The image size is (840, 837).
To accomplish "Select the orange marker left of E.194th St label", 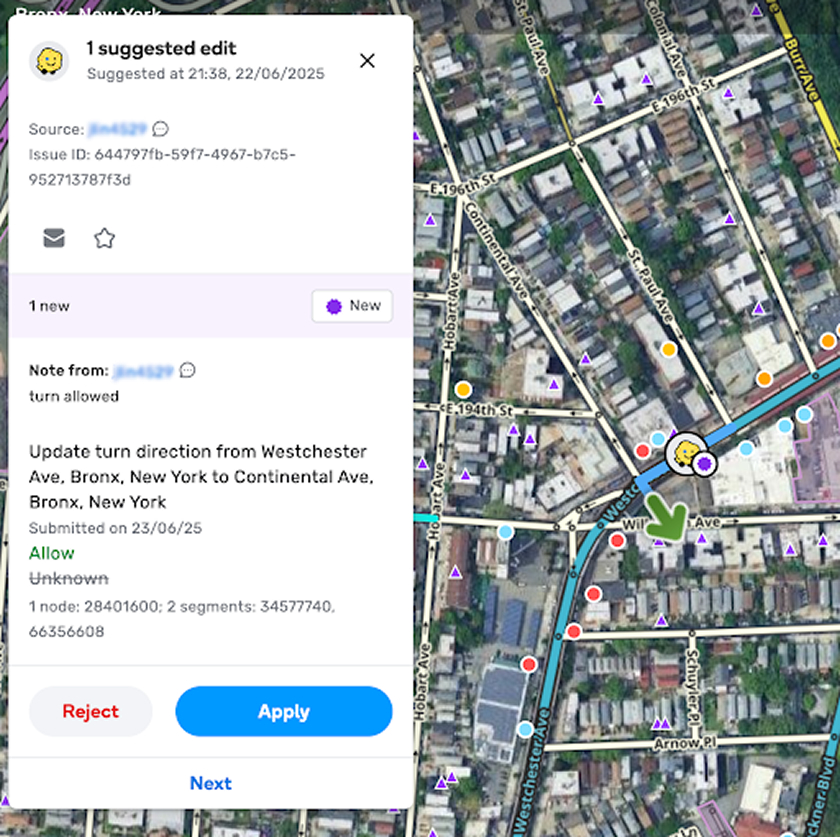I will [x=463, y=389].
